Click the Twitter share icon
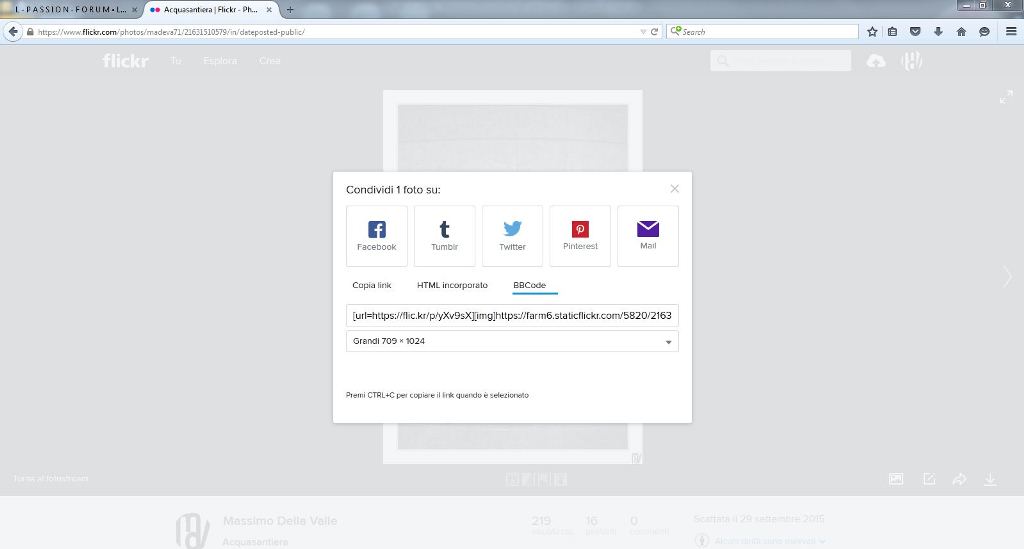 512,236
